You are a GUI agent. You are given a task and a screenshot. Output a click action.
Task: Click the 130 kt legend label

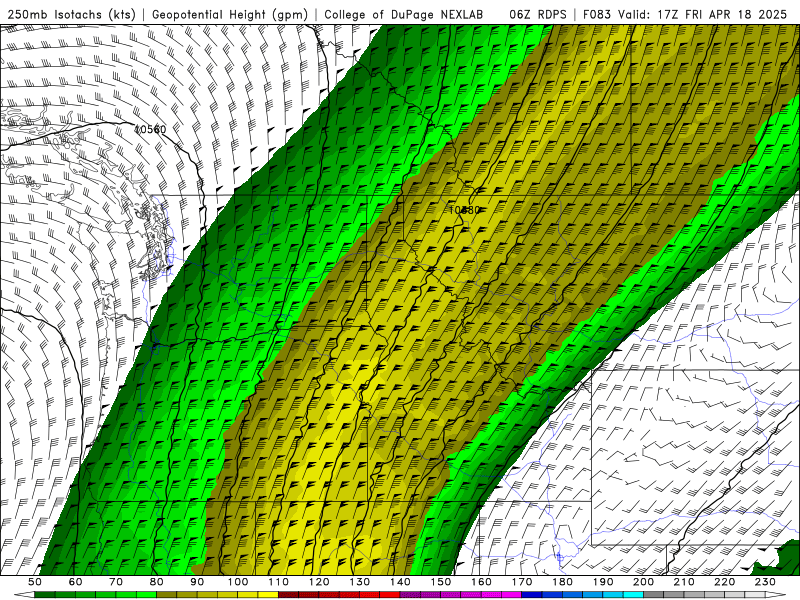(x=360, y=582)
